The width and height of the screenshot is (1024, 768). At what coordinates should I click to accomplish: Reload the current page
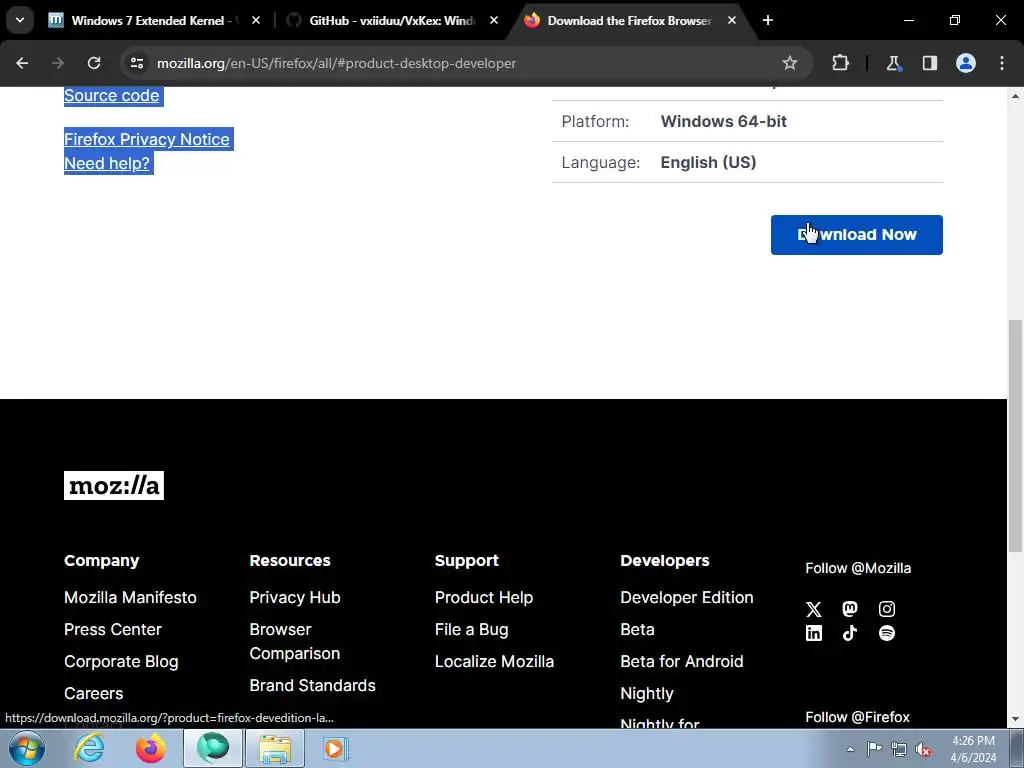tap(94, 63)
